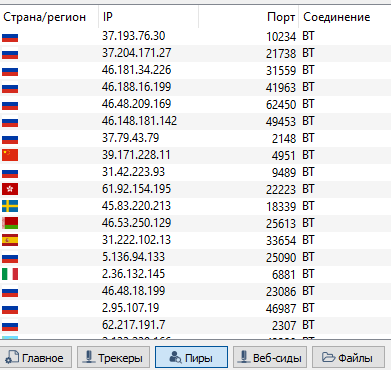
Task: Select peer row 46.148.181.142
Action: [195, 121]
